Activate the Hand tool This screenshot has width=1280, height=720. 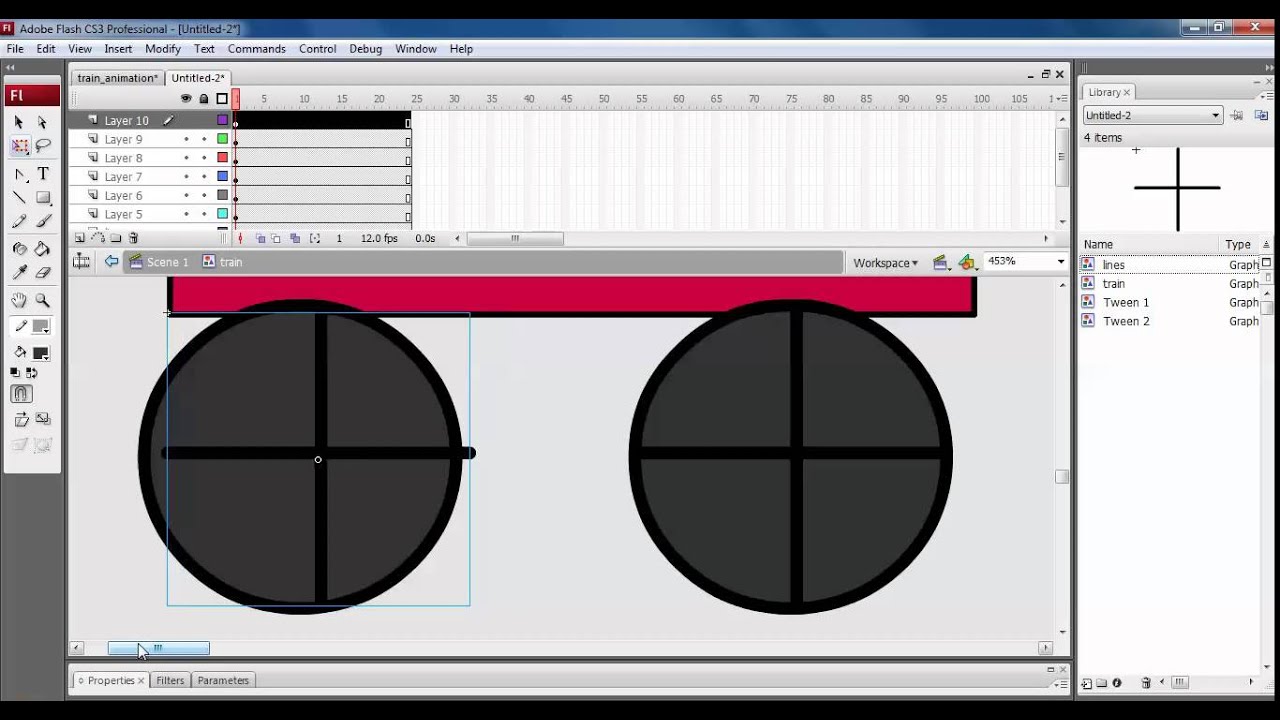point(19,300)
